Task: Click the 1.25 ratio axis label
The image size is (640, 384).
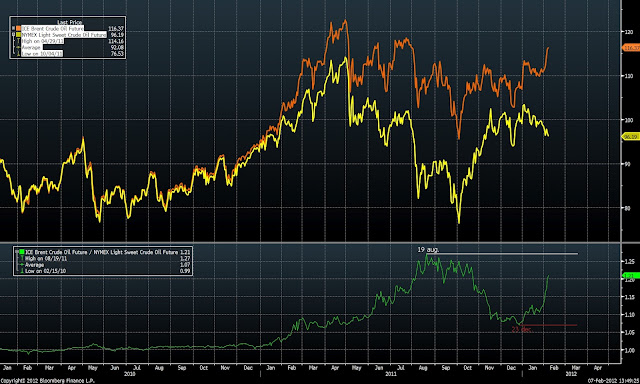Action: coord(629,261)
